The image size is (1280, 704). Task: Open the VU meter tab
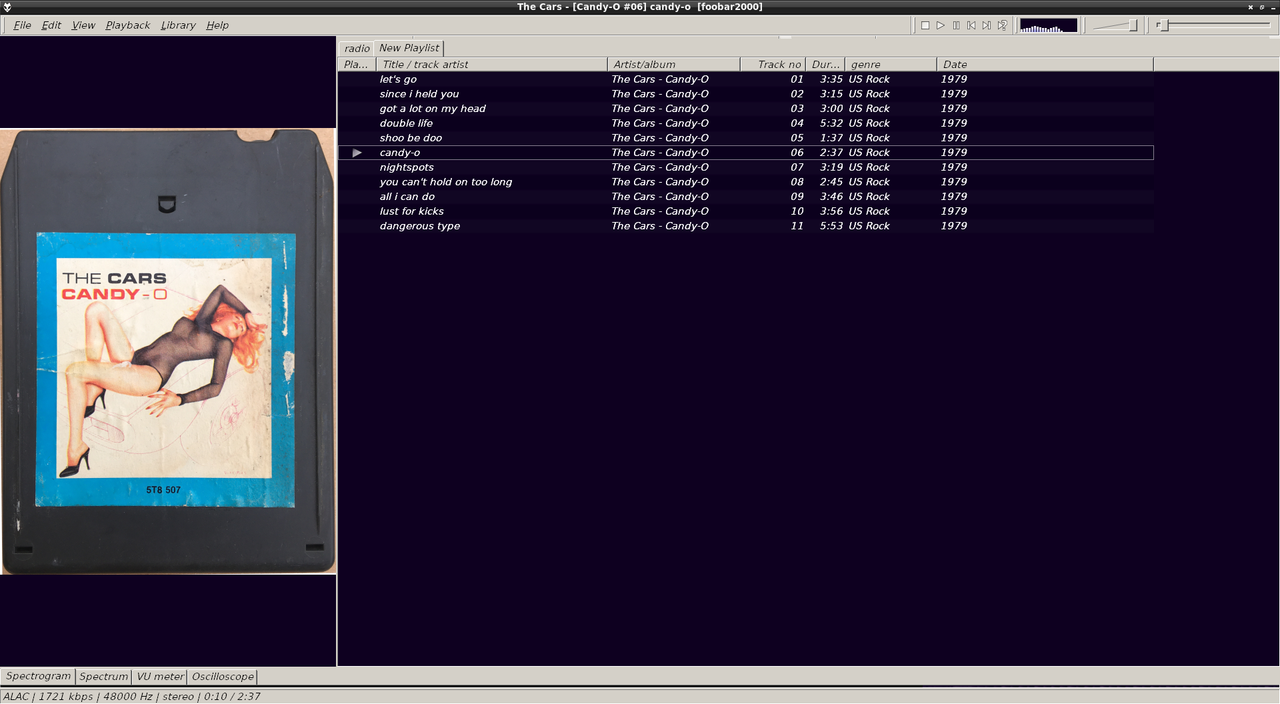[x=160, y=677]
